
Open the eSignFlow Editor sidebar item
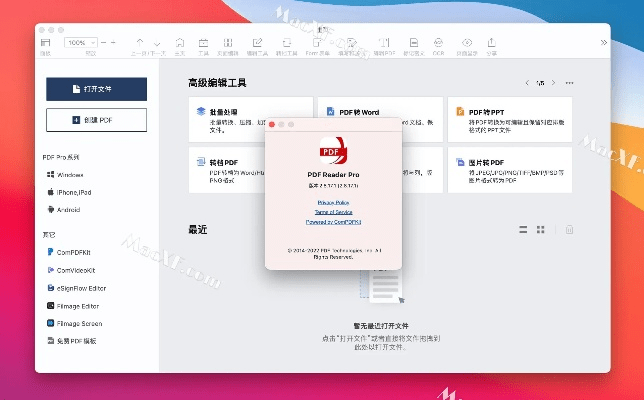[x=76, y=288]
